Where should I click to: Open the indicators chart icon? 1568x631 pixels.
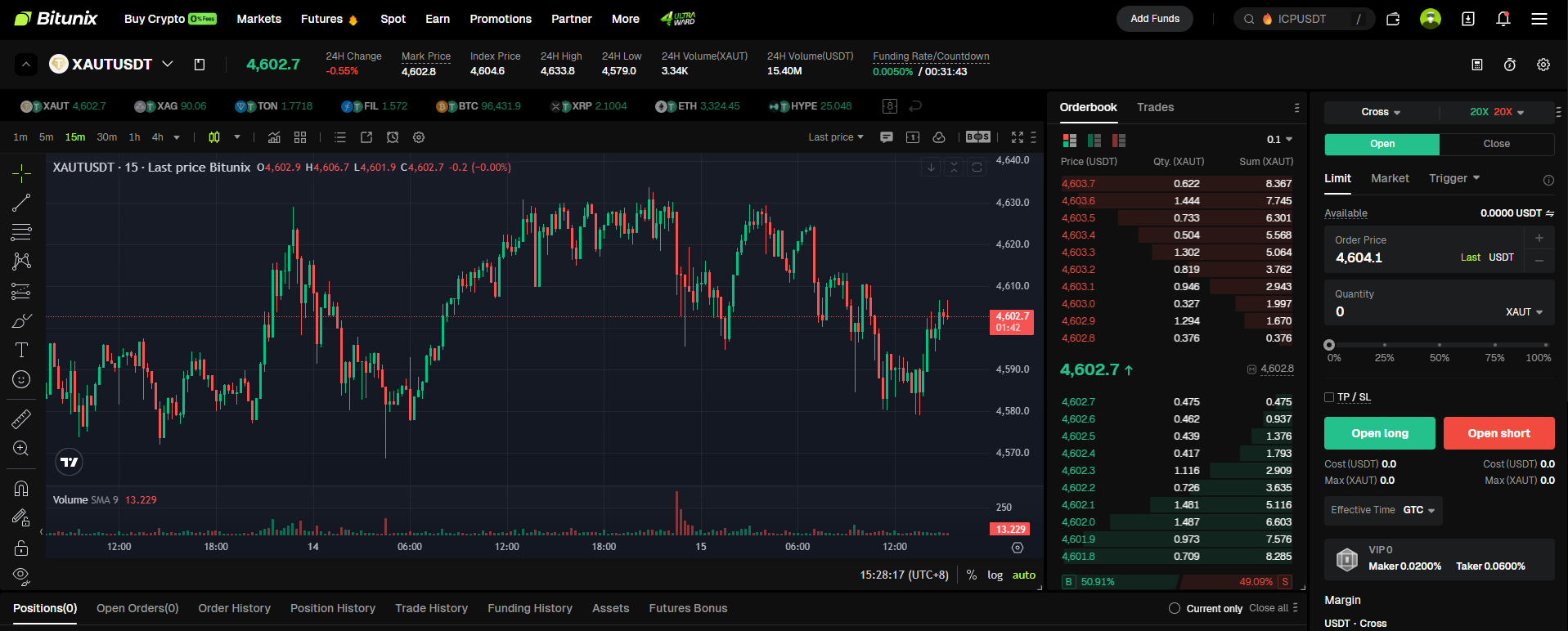click(x=274, y=137)
